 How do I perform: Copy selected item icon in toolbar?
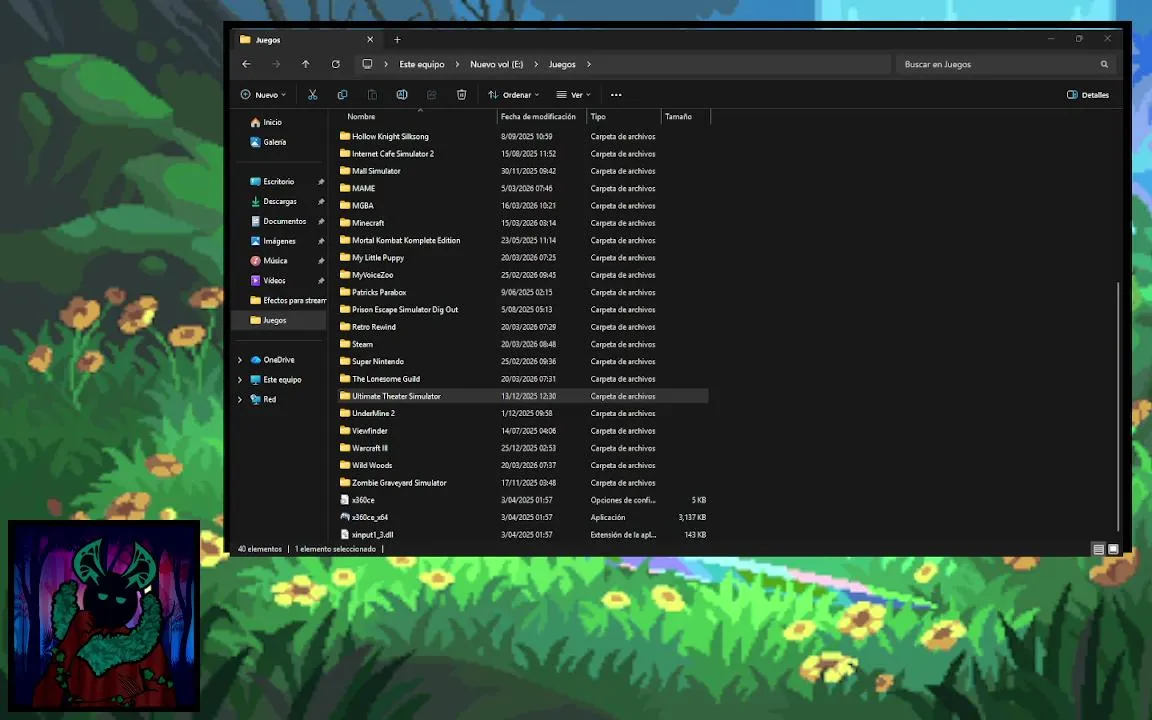(x=342, y=95)
